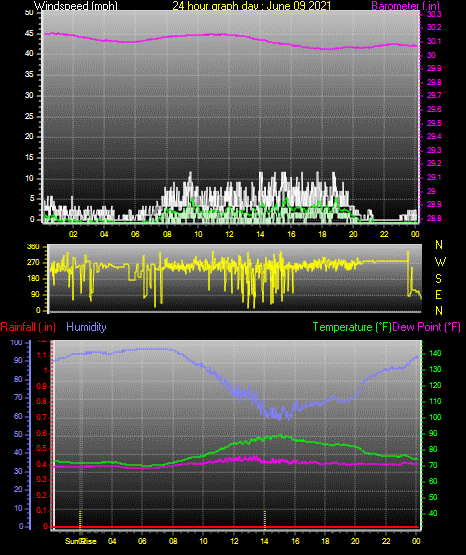This screenshot has width=466, height=555.
Task: Click the 29.1 barometer axis value
Action: pos(434,177)
